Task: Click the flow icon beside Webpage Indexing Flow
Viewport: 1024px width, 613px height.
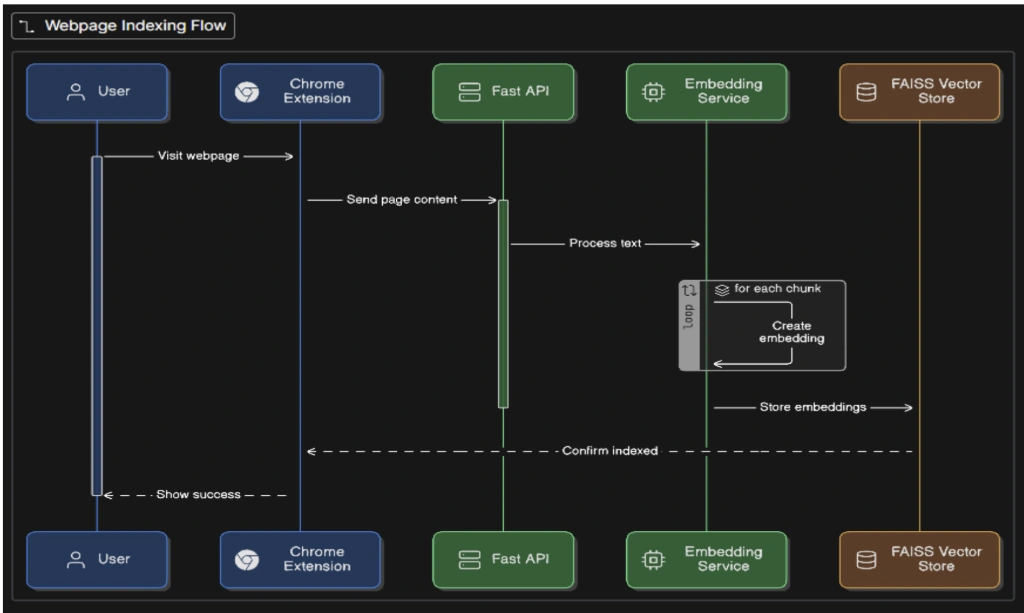Action: click(27, 26)
